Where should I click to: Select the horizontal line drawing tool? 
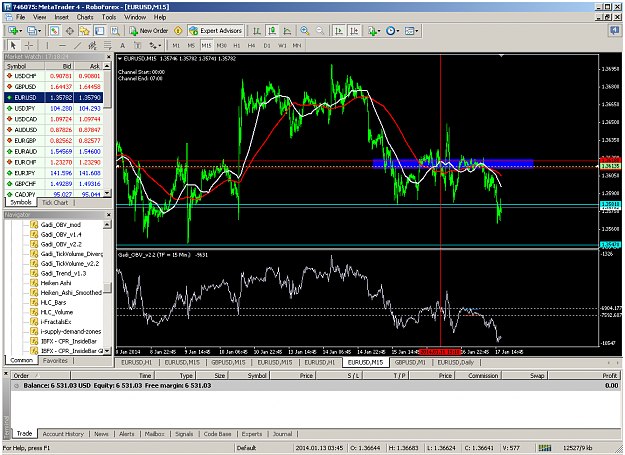62,45
